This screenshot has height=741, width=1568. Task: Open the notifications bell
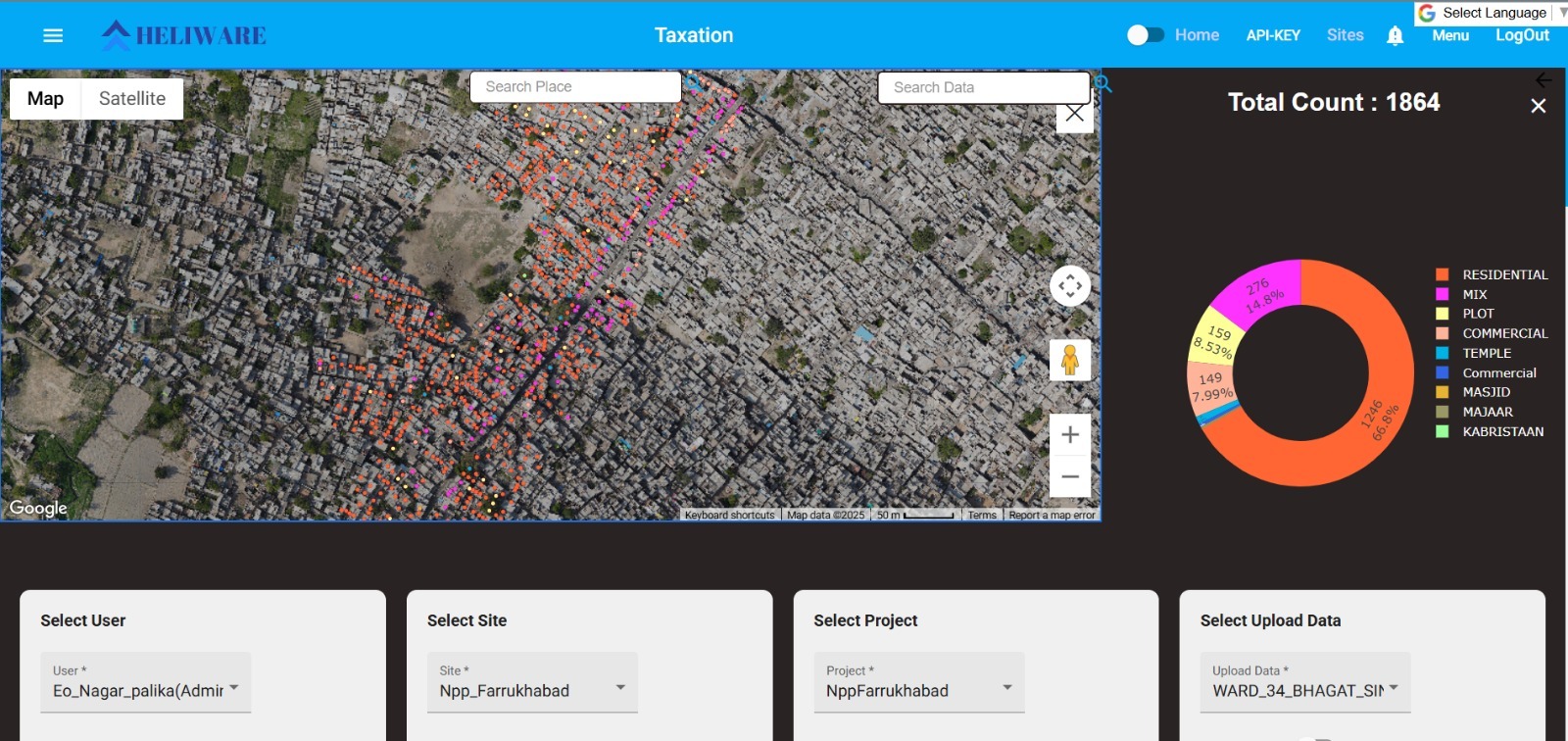pyautogui.click(x=1396, y=36)
